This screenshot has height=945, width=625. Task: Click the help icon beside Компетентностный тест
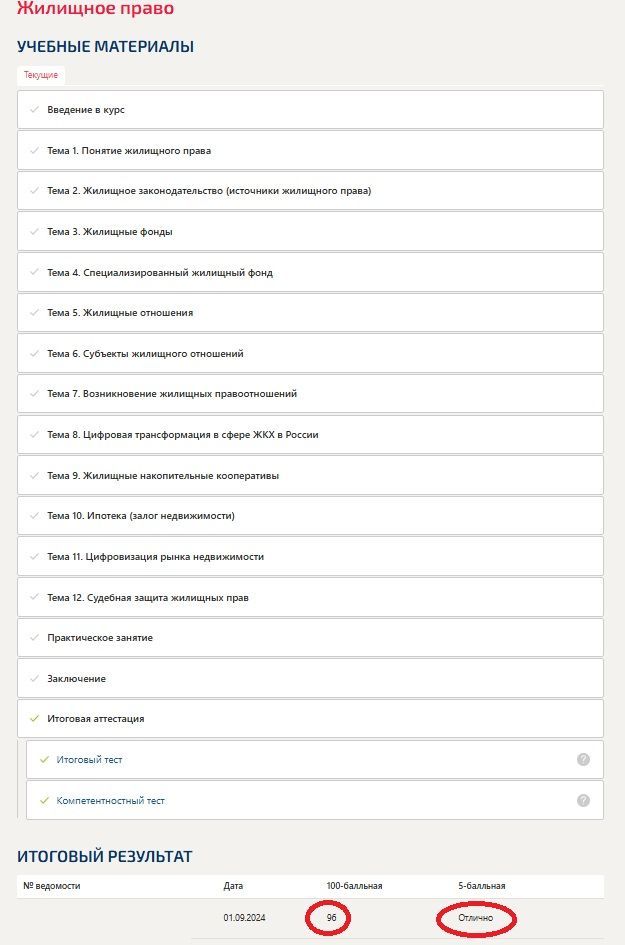pos(583,800)
